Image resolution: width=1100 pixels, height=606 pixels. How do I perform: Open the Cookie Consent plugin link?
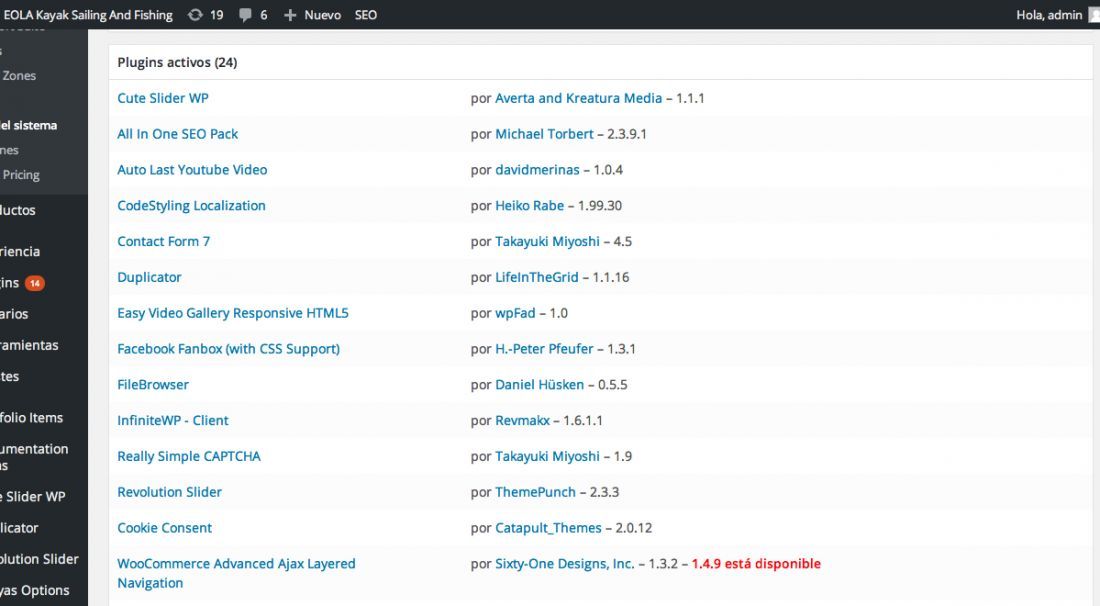(x=165, y=527)
